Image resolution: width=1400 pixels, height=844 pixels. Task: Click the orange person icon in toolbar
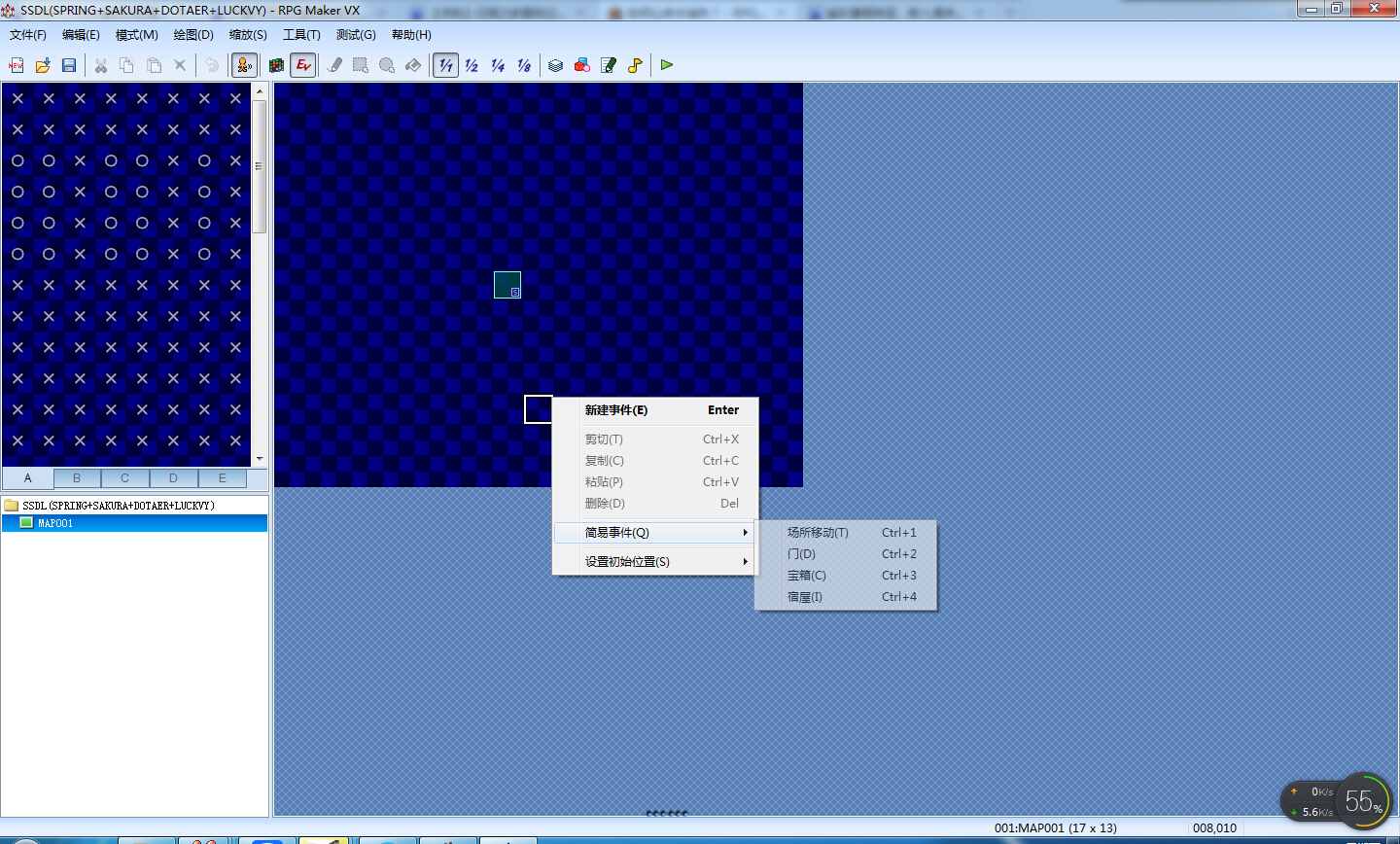coord(244,65)
